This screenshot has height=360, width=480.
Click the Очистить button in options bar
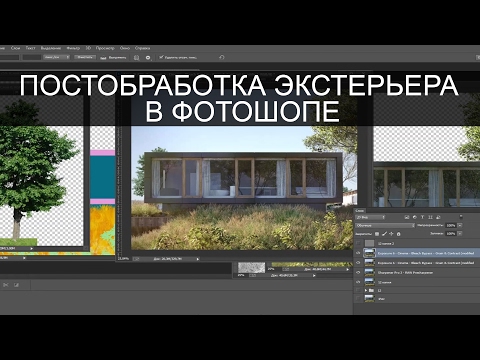[x=85, y=57]
